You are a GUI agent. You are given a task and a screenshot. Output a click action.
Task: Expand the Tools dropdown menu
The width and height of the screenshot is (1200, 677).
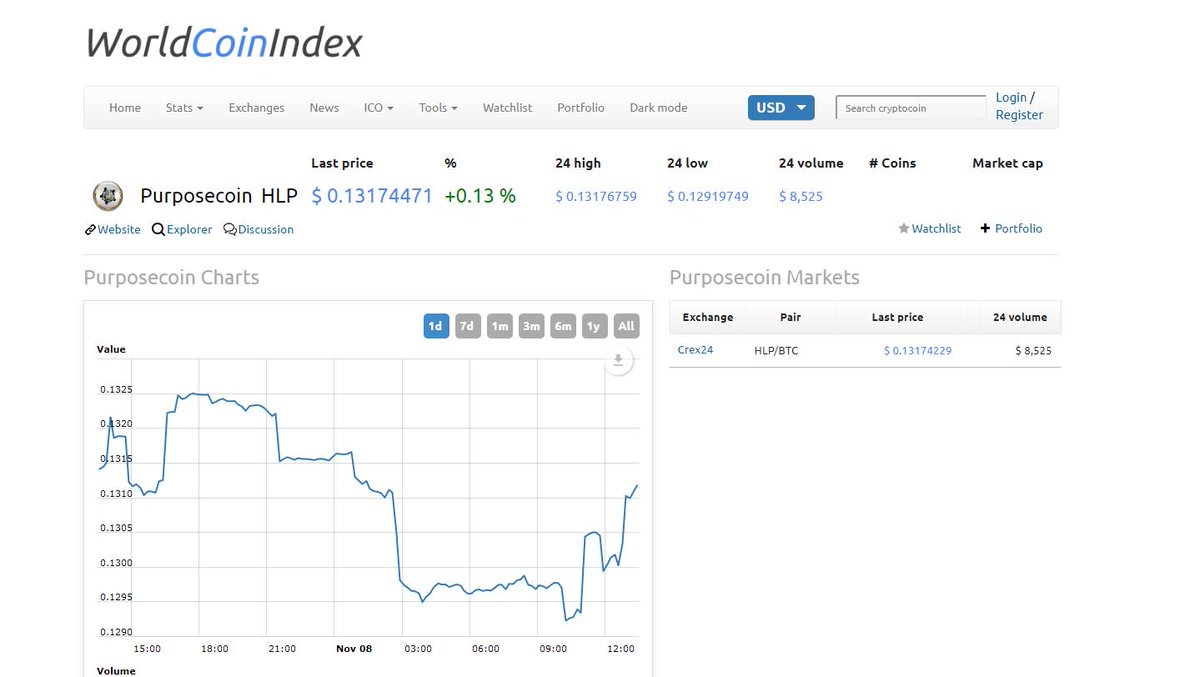(438, 108)
